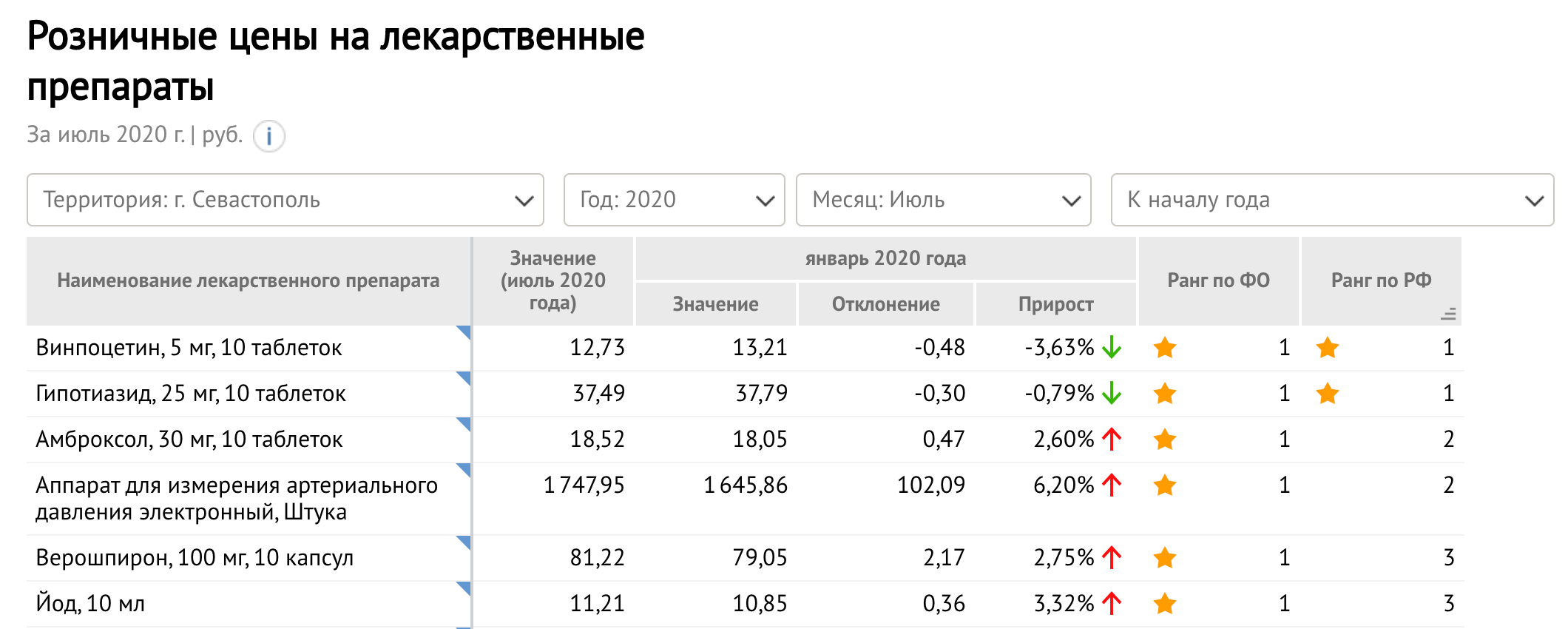The width and height of the screenshot is (1568, 629).
Task: Click the blue corner marker of Верошпирон row
Action: click(464, 542)
